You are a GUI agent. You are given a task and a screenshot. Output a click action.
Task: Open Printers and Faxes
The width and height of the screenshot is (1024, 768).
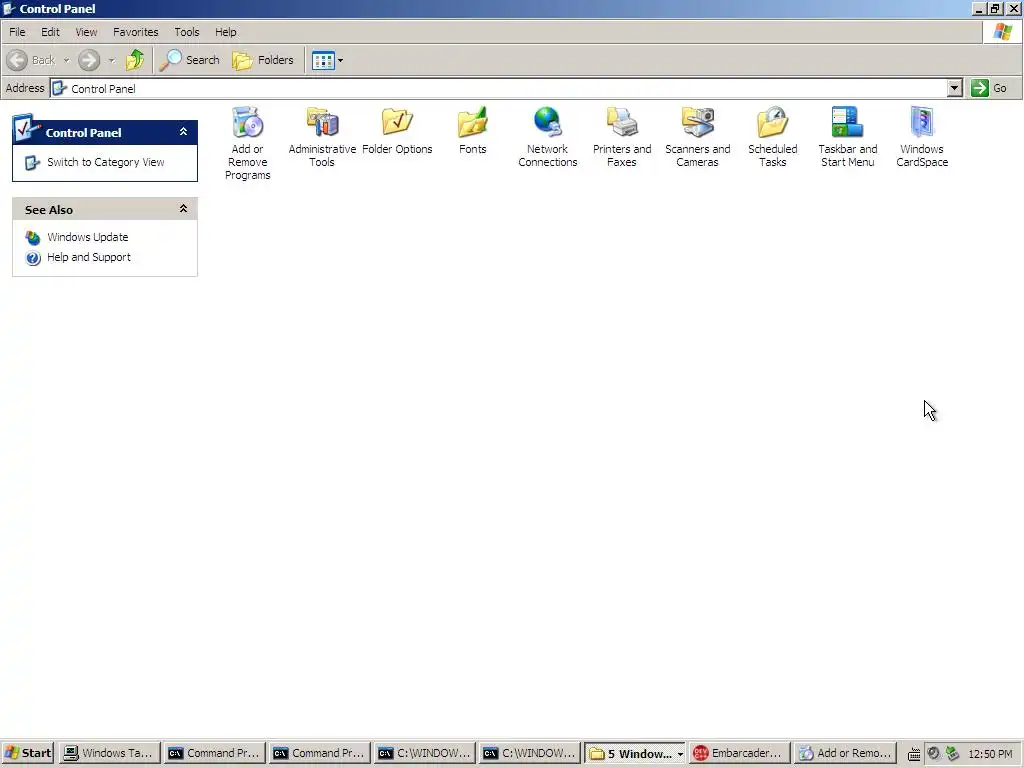click(622, 137)
